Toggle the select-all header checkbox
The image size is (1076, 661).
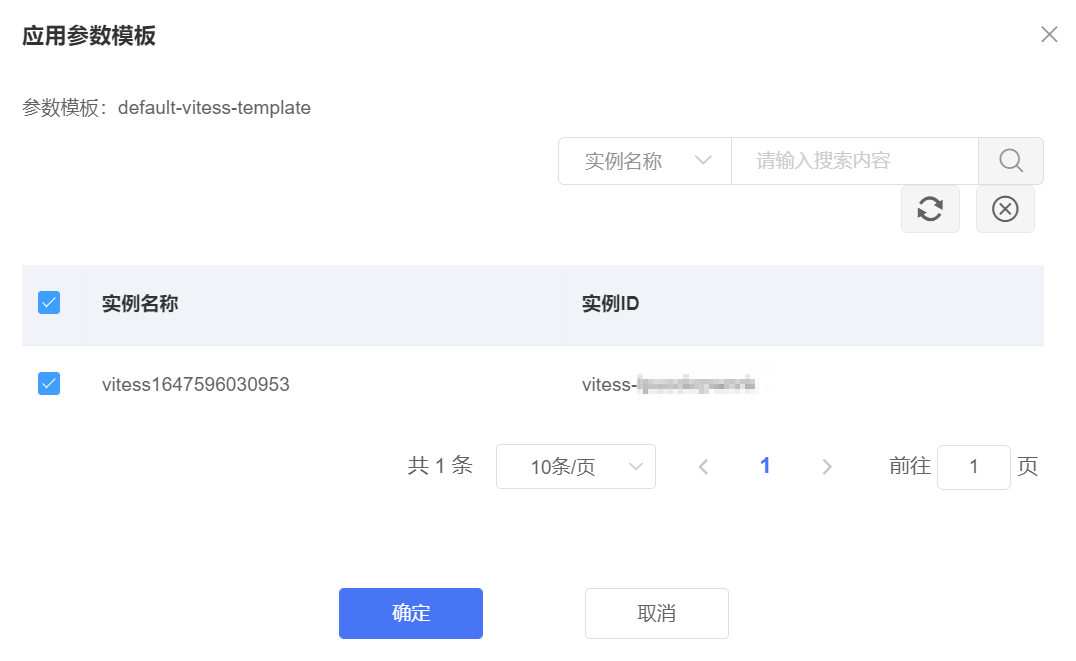click(x=49, y=302)
